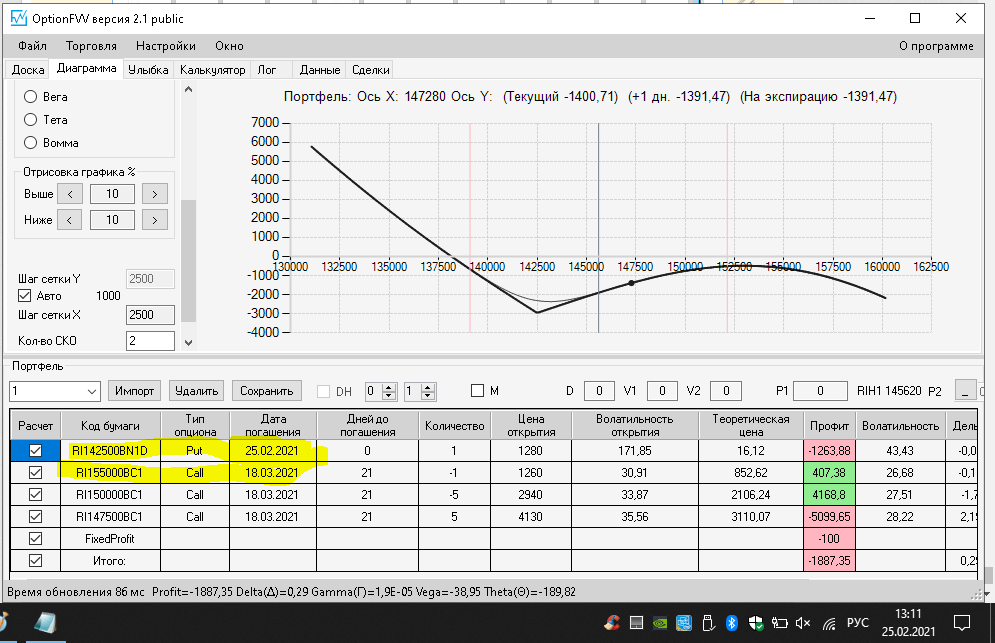Click the Шаг сетки X input field

click(x=150, y=315)
